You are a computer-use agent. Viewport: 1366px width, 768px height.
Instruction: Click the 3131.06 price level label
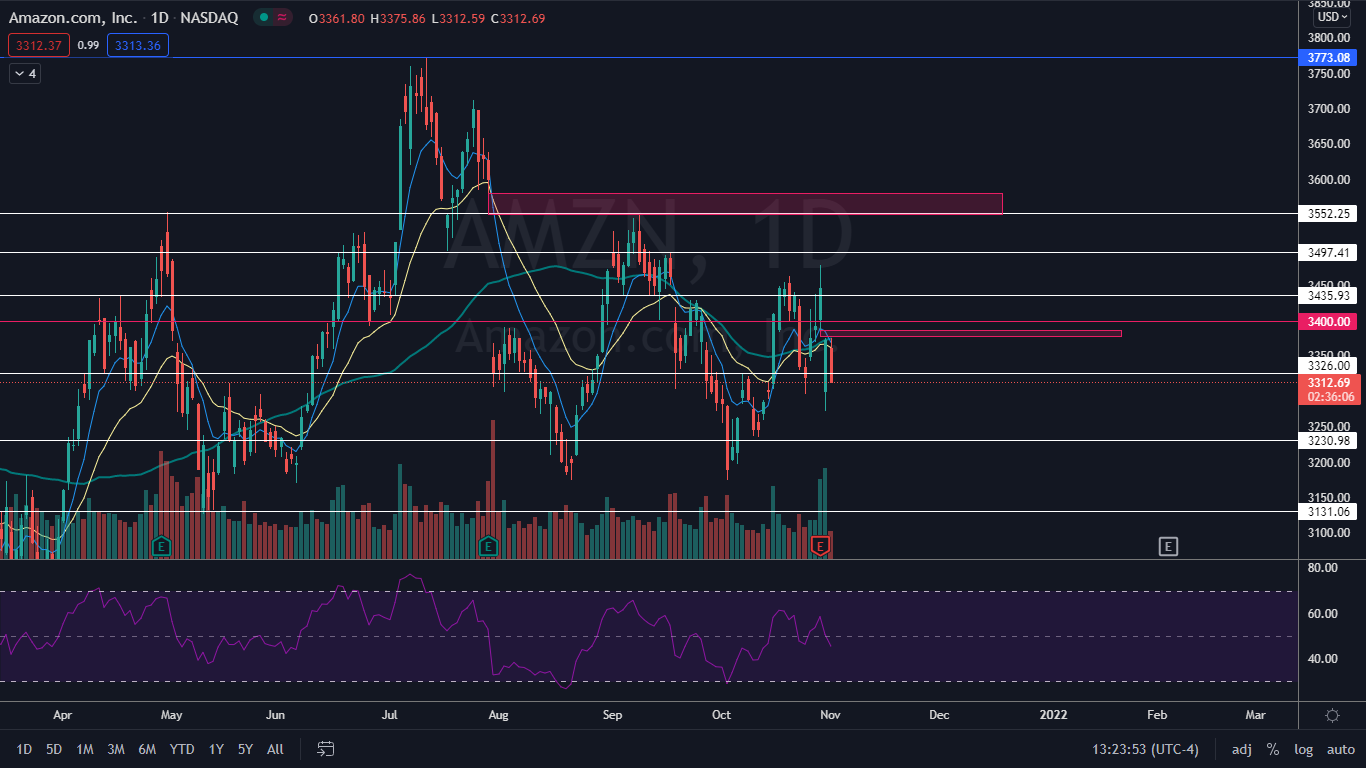click(x=1328, y=511)
